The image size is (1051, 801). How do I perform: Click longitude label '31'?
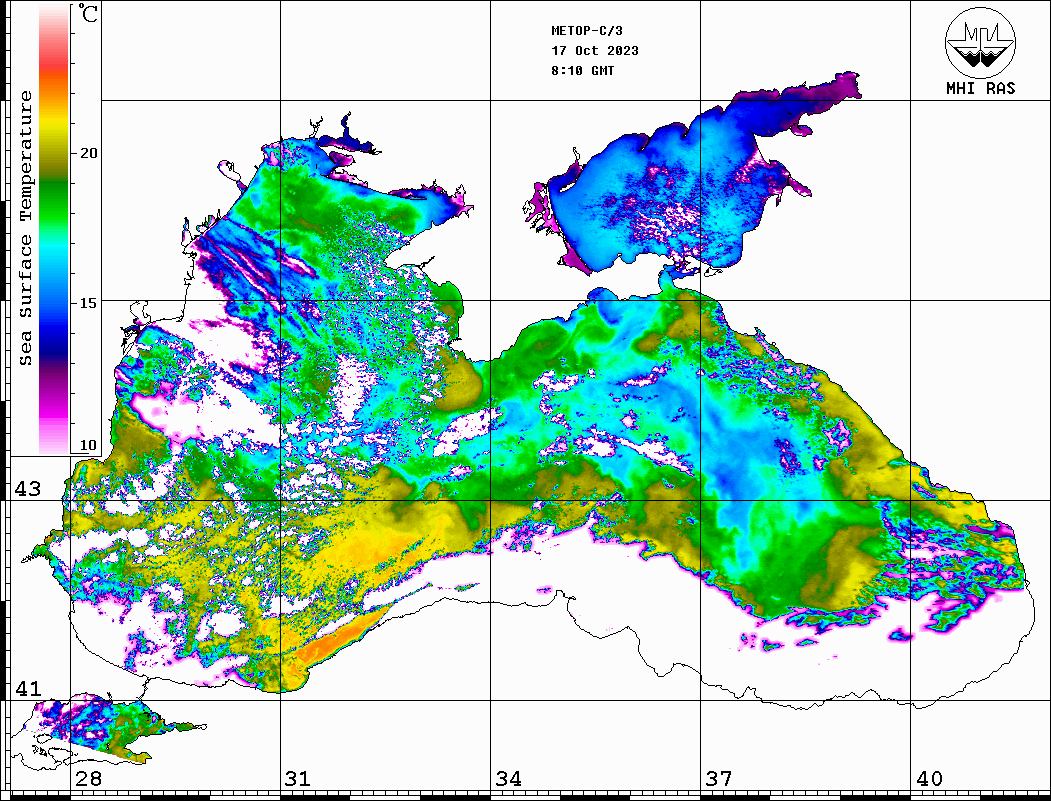[x=298, y=779]
